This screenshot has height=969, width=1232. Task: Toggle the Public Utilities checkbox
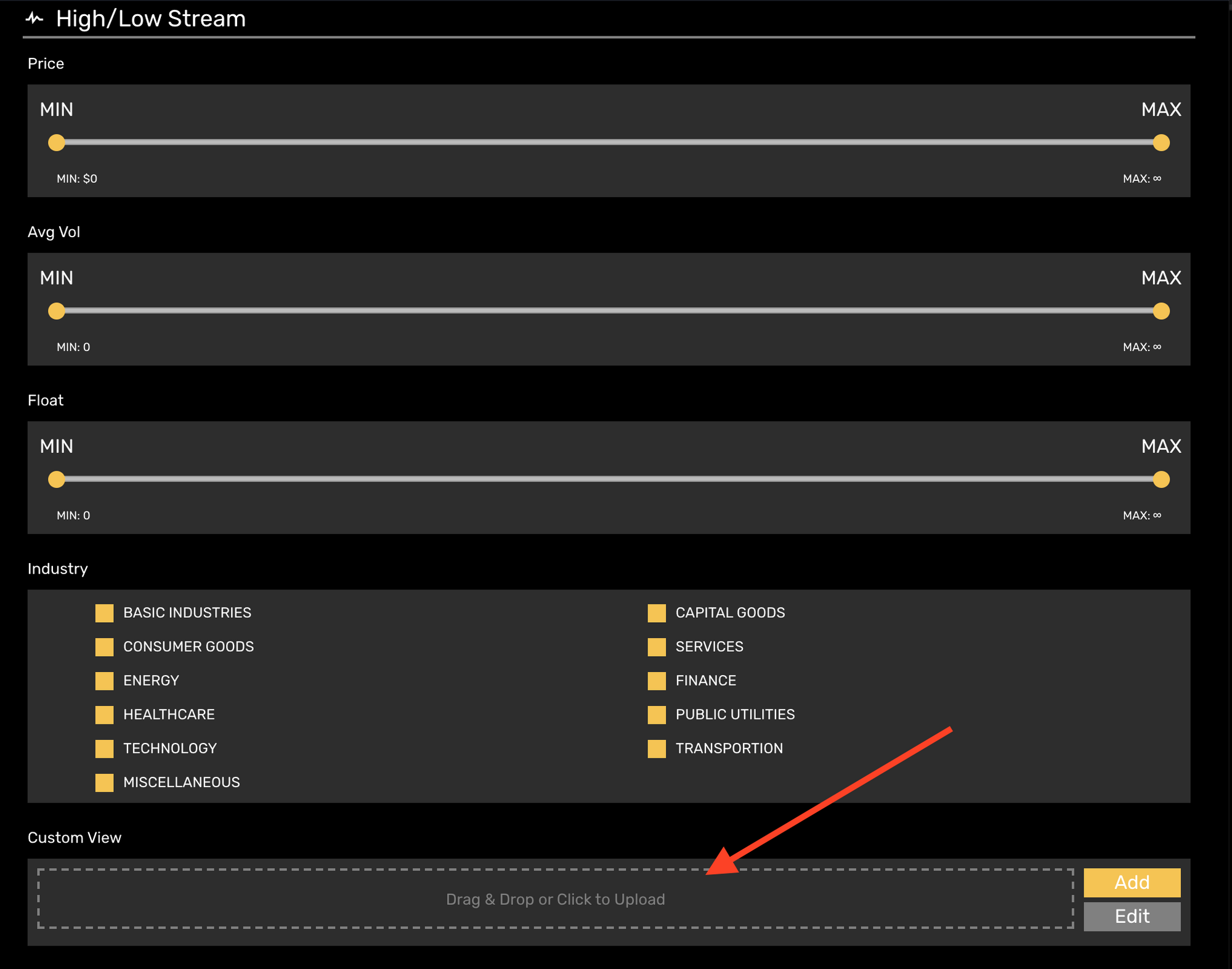[x=657, y=715]
